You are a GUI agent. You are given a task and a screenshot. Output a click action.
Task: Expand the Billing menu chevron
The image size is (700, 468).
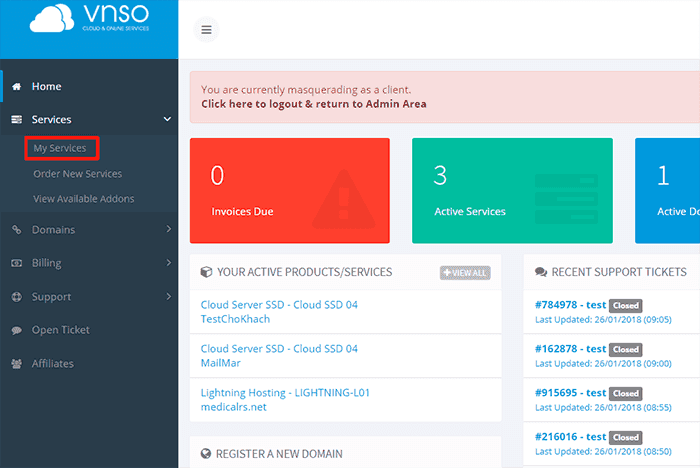pos(168,263)
